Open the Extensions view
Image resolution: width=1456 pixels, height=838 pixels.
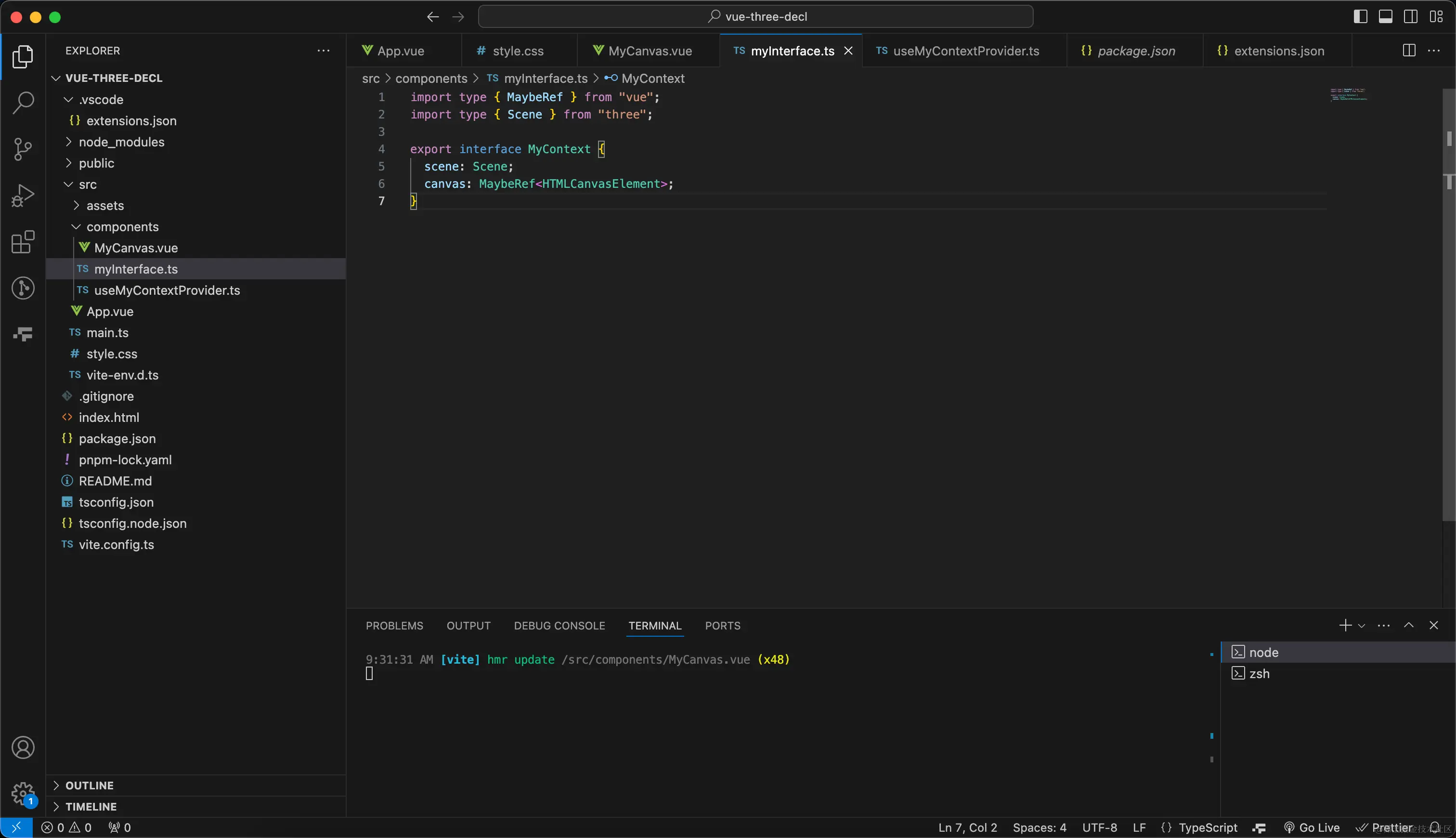23,242
